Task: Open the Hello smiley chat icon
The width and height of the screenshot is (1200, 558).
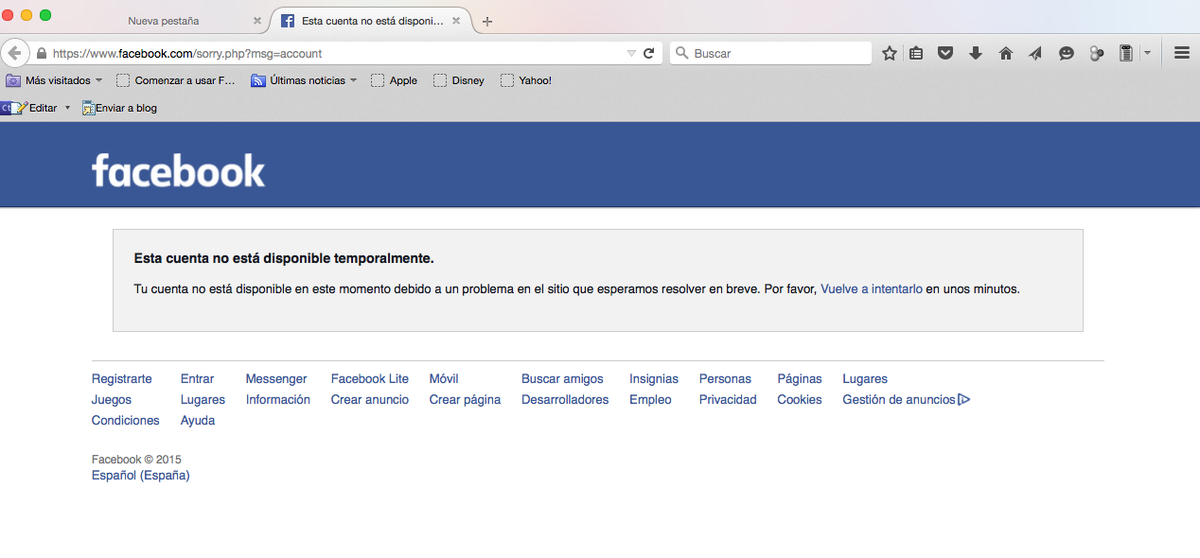Action: [x=1066, y=53]
